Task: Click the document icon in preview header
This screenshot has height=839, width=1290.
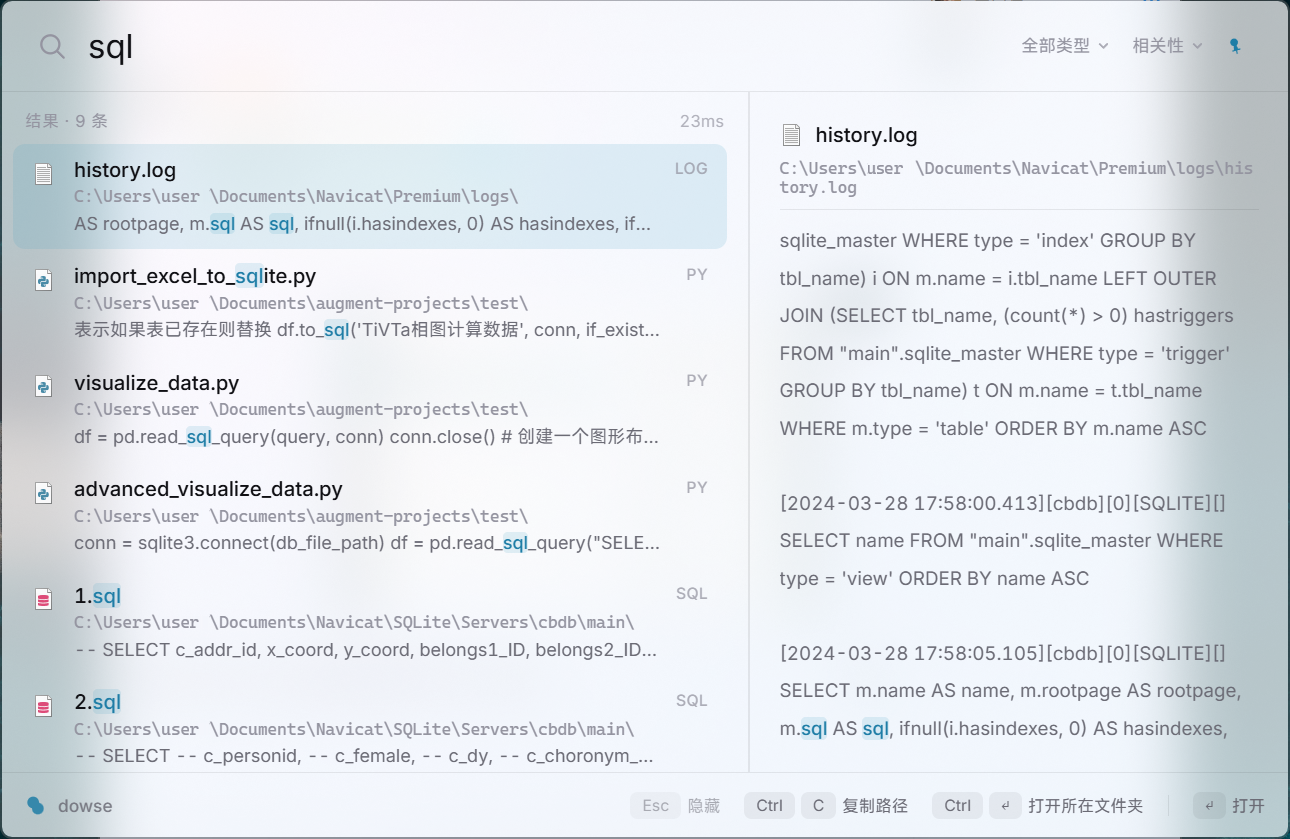Action: click(x=791, y=135)
